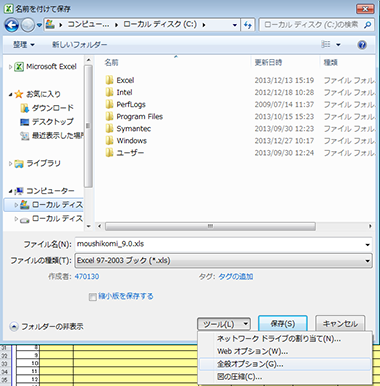This screenshot has height=386, width=380.
Task: Choose Web オプション(W)... menu item
Action: (285, 351)
